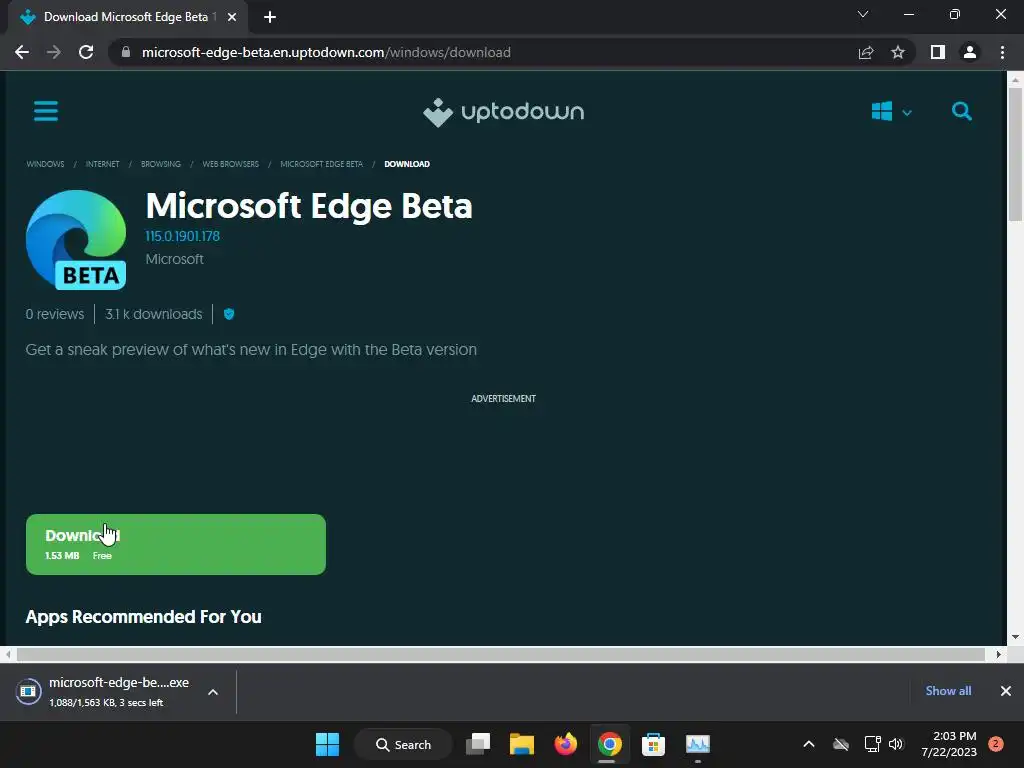Select the Download Microsoft Edge Beta tab
The height and width of the screenshot is (768, 1024).
pos(128,17)
